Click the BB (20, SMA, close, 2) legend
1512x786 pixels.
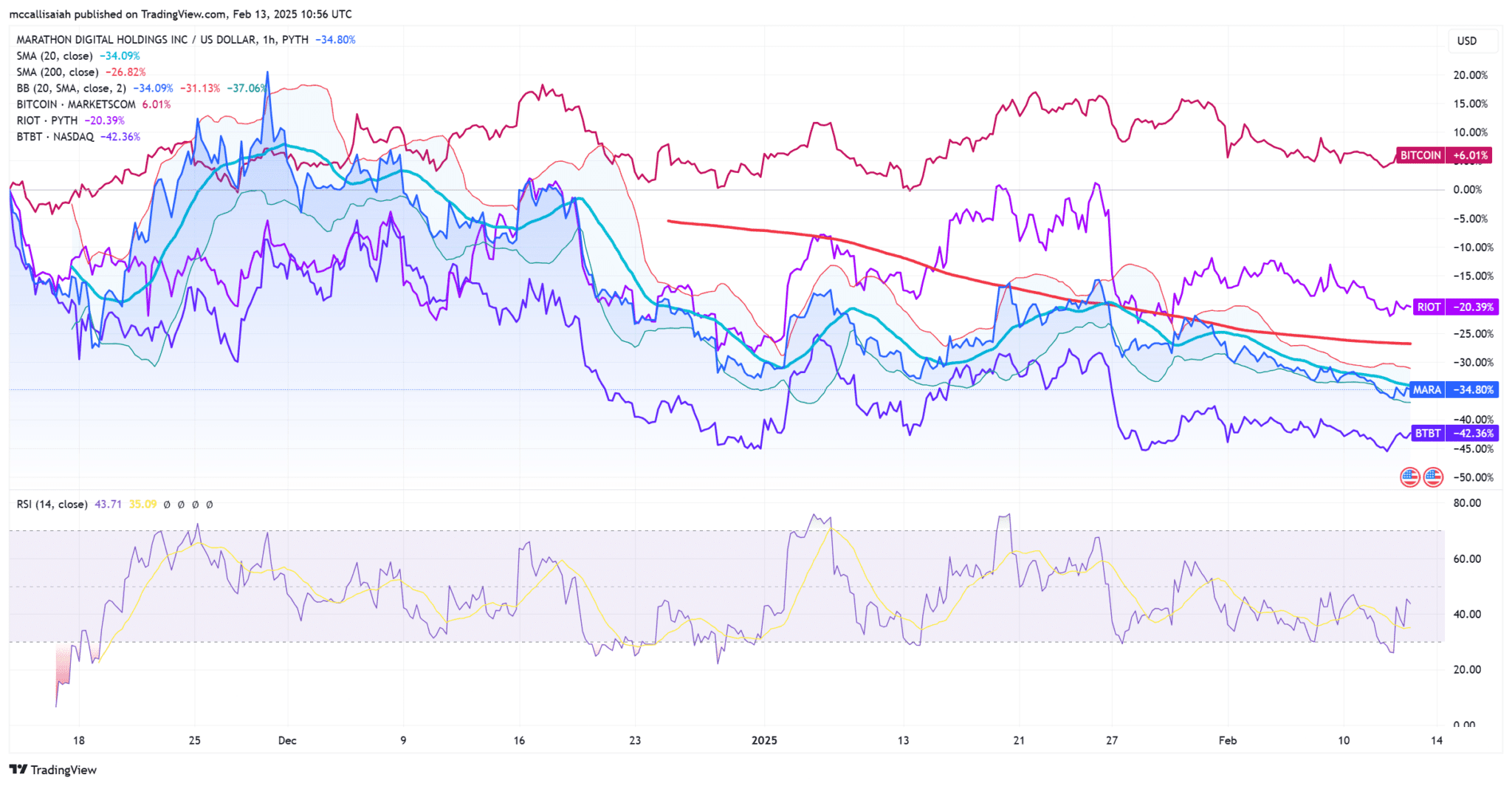71,88
